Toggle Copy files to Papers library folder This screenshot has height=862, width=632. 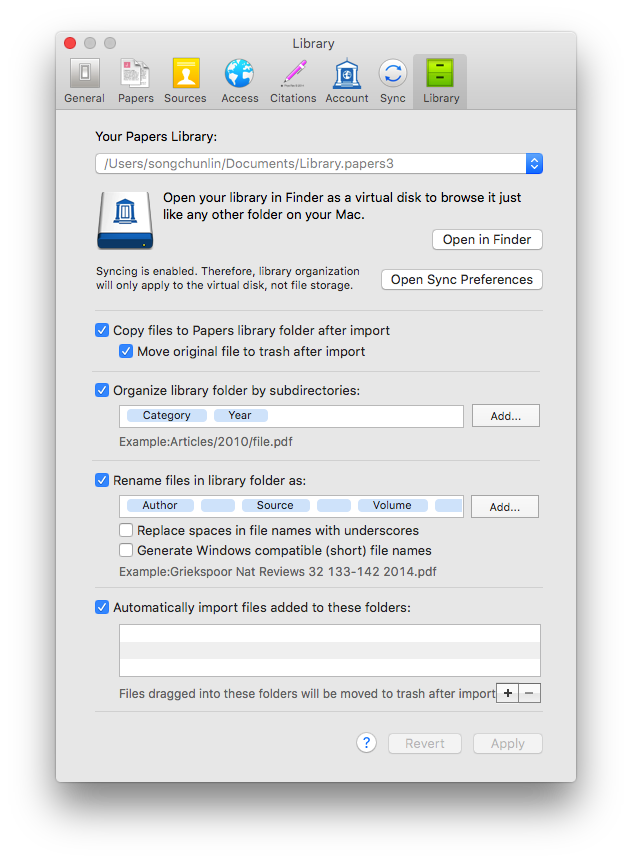click(102, 330)
